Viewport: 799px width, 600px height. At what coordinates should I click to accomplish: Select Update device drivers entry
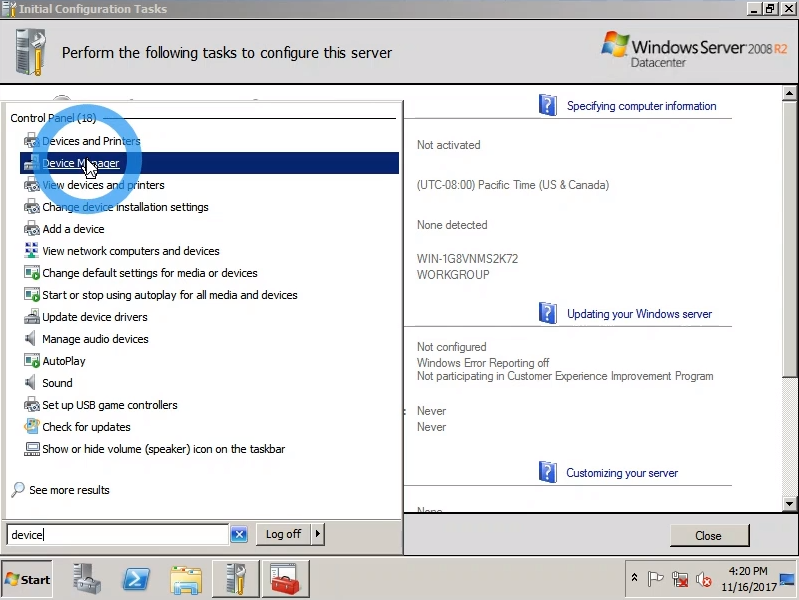tap(95, 317)
